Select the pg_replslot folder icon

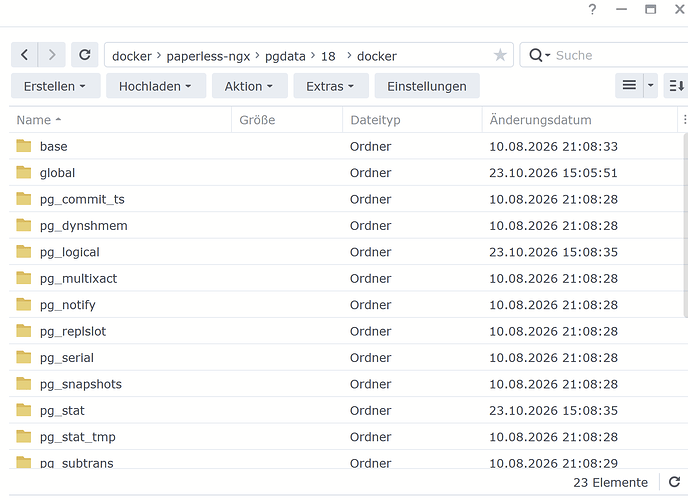click(24, 331)
